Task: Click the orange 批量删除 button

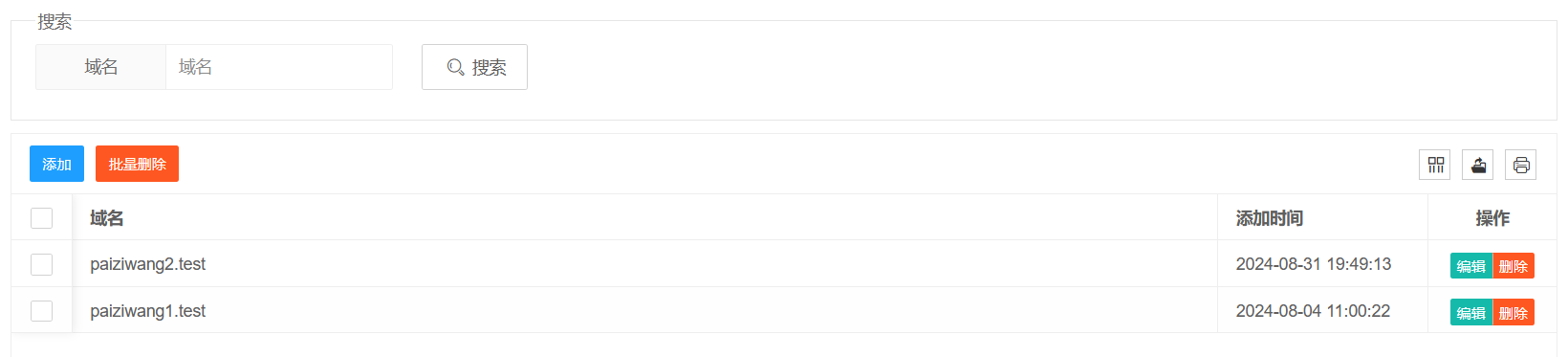Action: (137, 164)
